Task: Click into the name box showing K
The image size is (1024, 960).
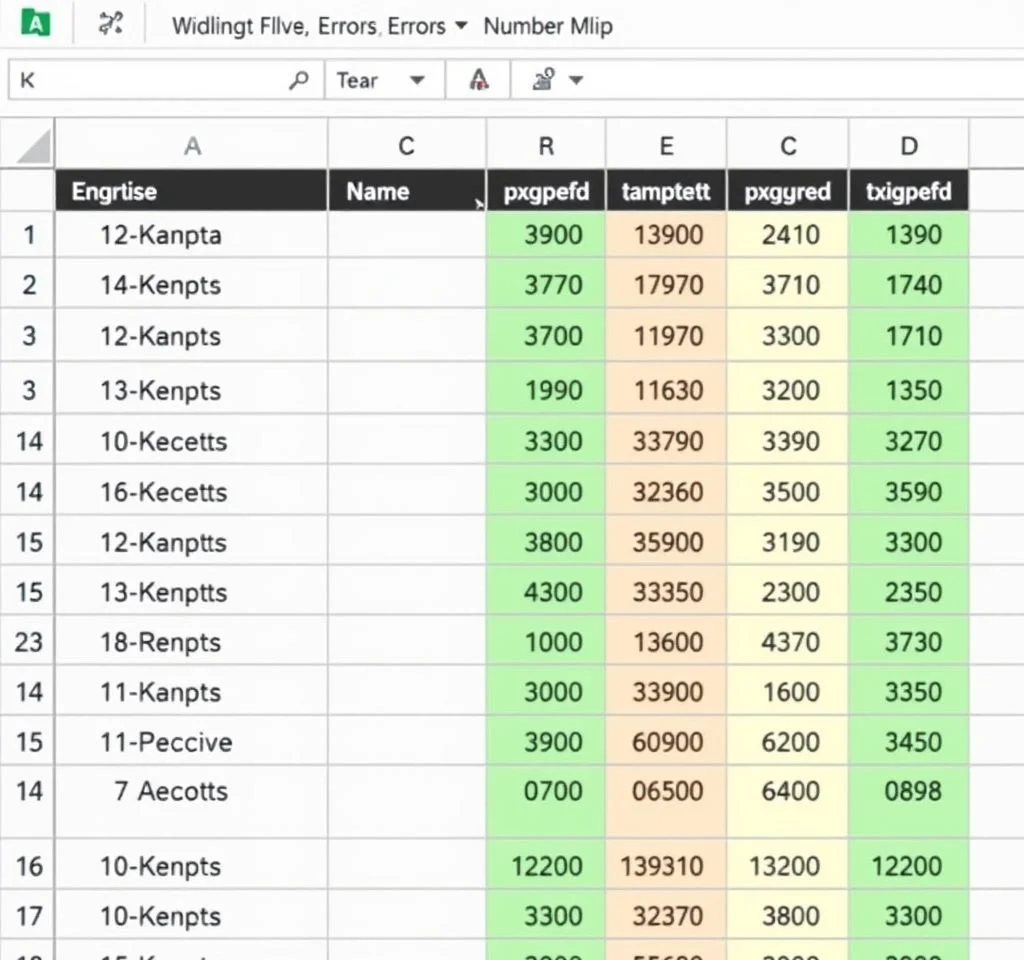Action: pyautogui.click(x=150, y=81)
